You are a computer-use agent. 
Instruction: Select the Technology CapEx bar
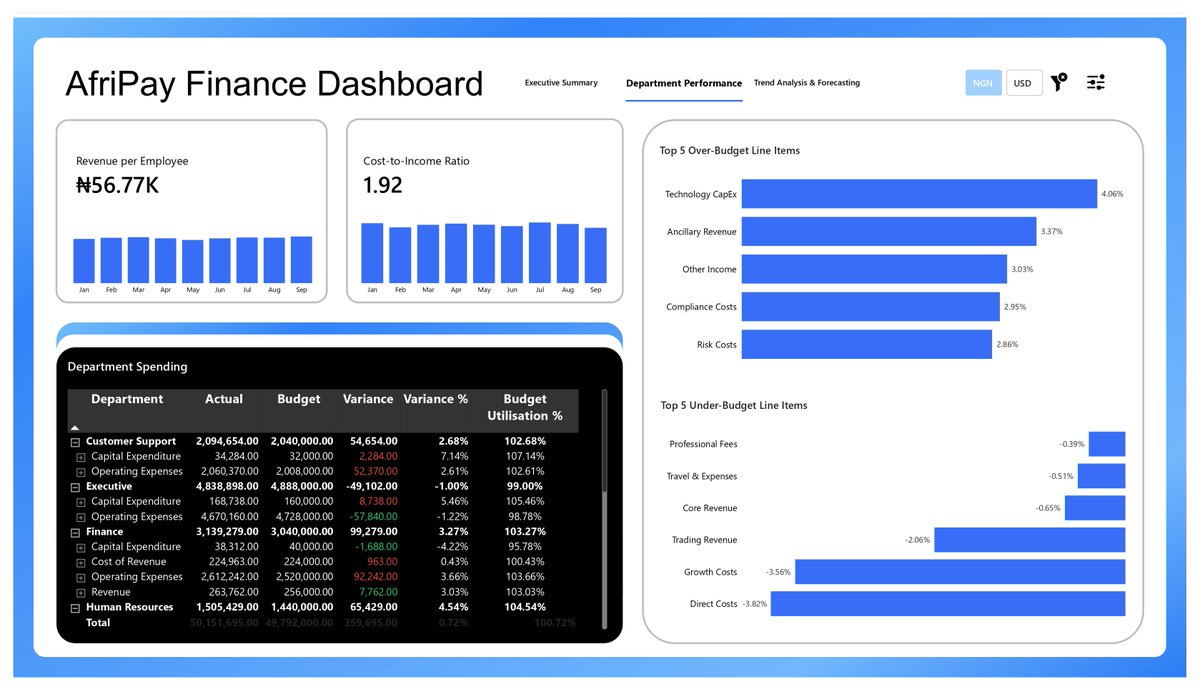[x=919, y=194]
